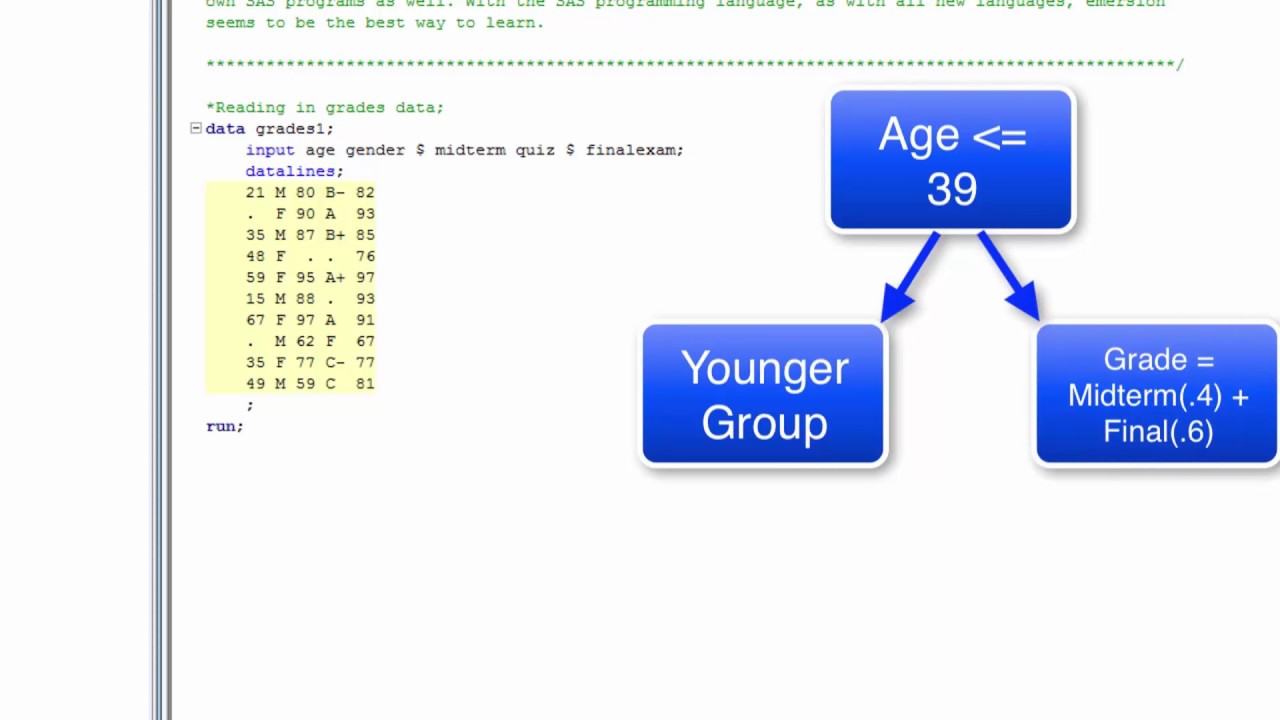Click the 'run;' statement
1280x720 pixels.
point(225,426)
